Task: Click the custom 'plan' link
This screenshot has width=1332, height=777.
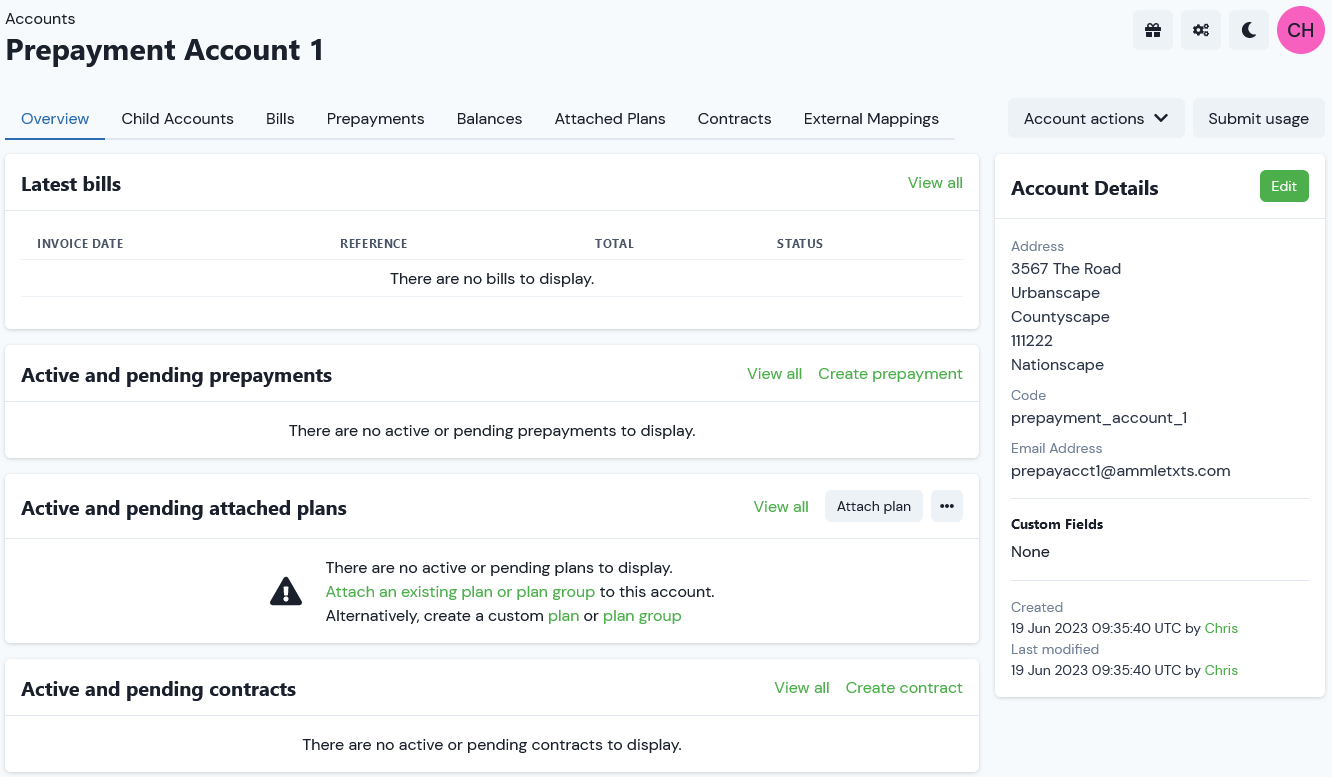Action: click(x=563, y=615)
